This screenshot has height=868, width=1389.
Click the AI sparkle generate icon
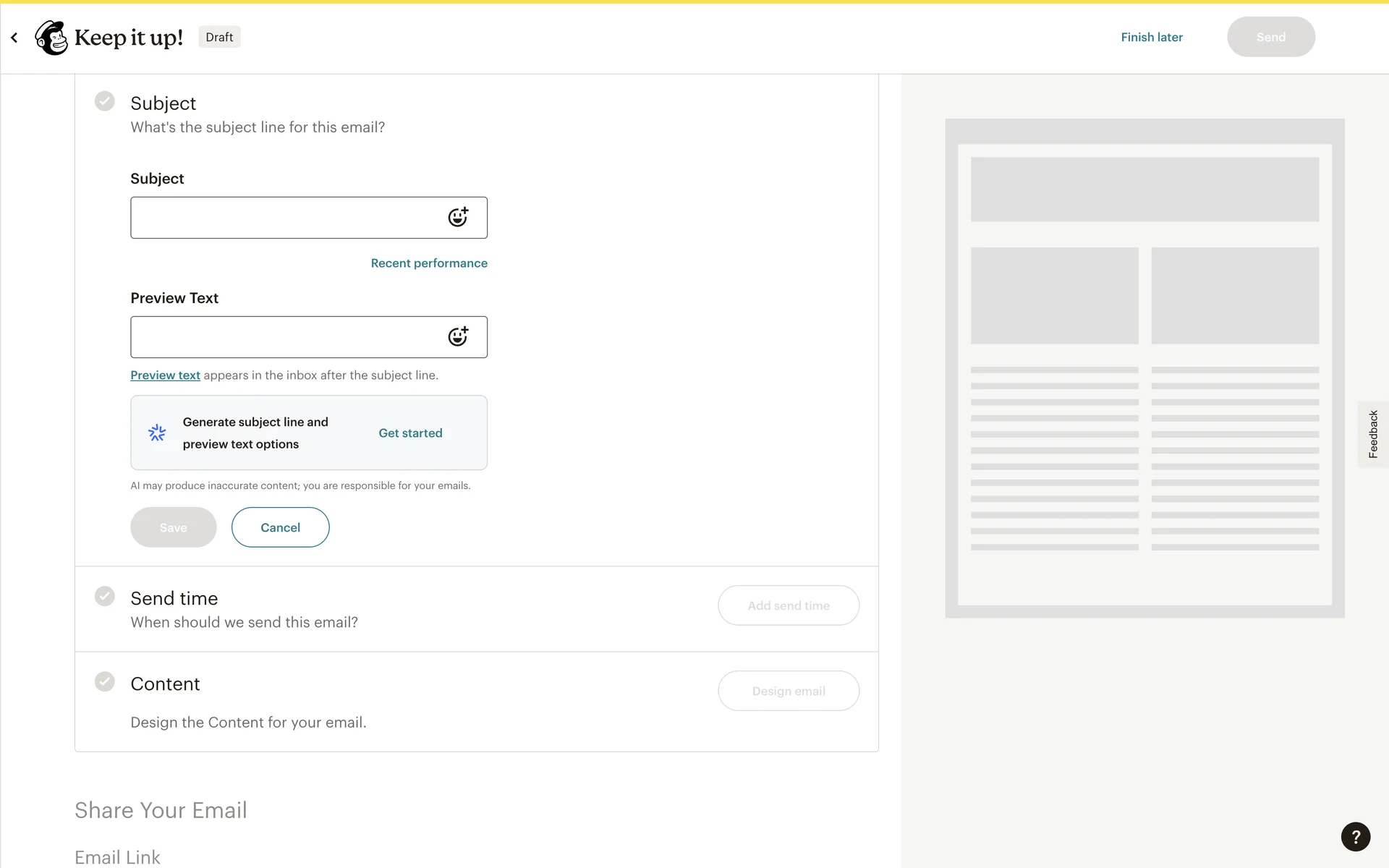pos(157,433)
